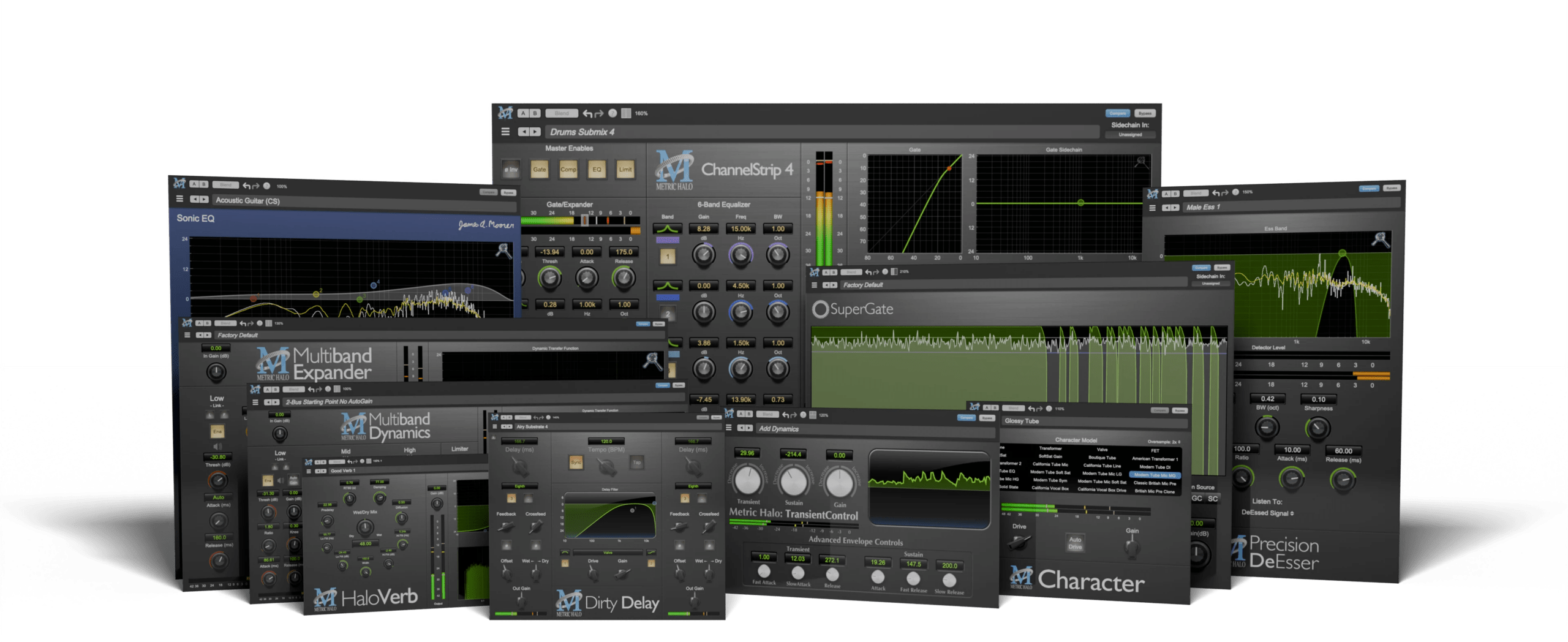Viewport: 1568px width, 642px height.
Task: Select American Transformer 1 character model
Action: click(x=1155, y=459)
